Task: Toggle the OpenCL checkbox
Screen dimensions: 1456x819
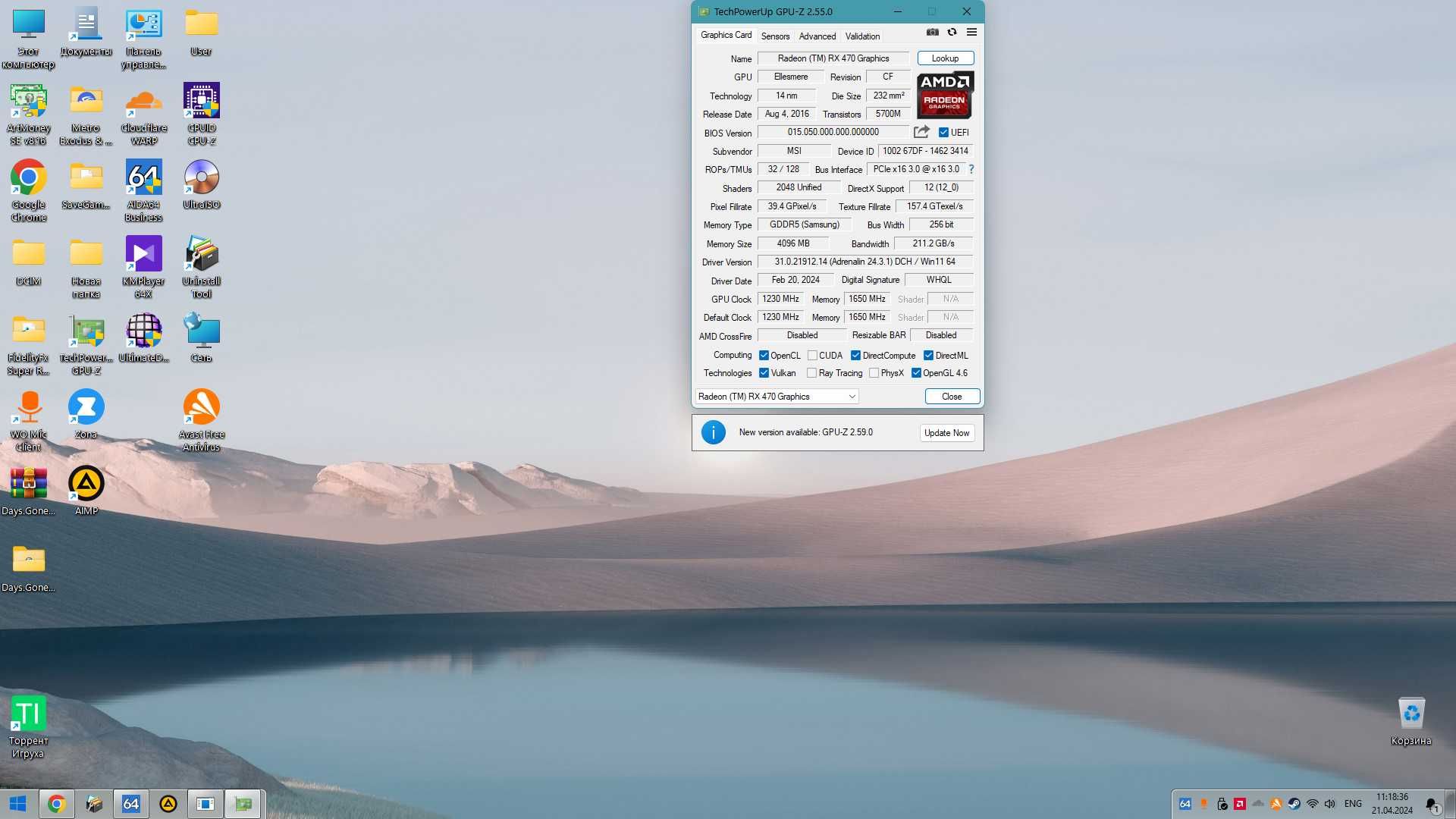Action: 764,355
